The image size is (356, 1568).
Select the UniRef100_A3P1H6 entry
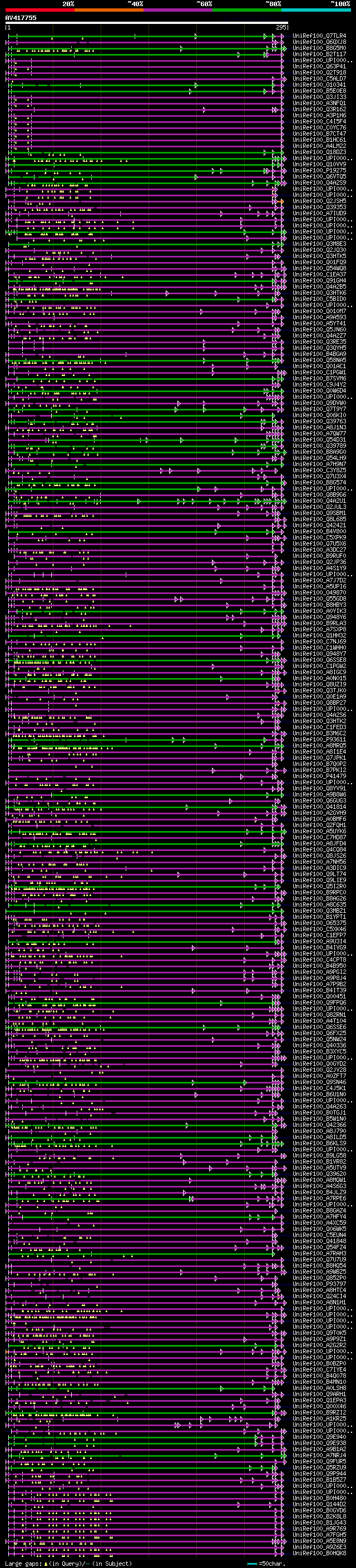319,116
